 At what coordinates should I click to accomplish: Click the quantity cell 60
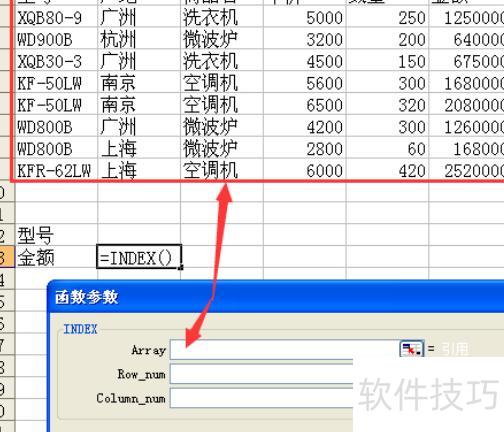click(x=387, y=148)
